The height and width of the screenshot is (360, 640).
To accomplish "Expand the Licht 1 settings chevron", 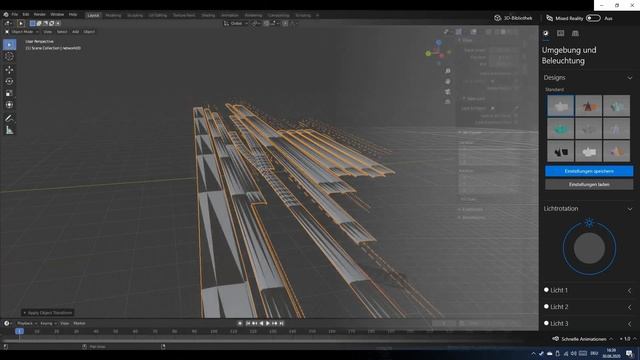I will pyautogui.click(x=629, y=291).
